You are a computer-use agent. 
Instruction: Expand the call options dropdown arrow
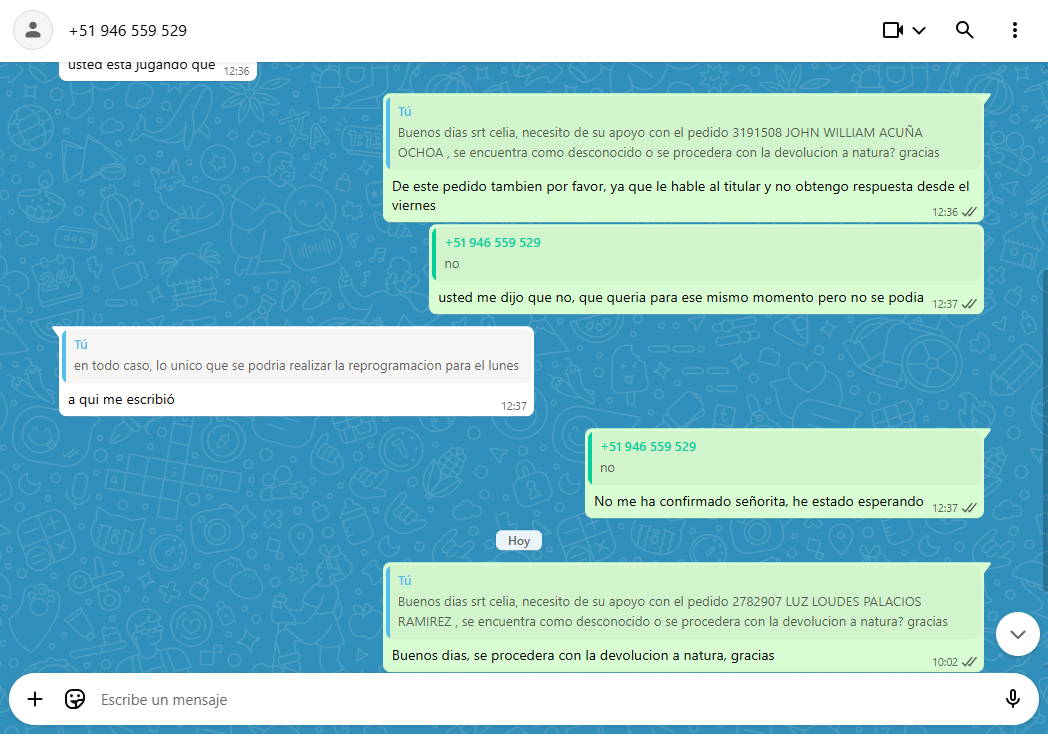(x=919, y=30)
